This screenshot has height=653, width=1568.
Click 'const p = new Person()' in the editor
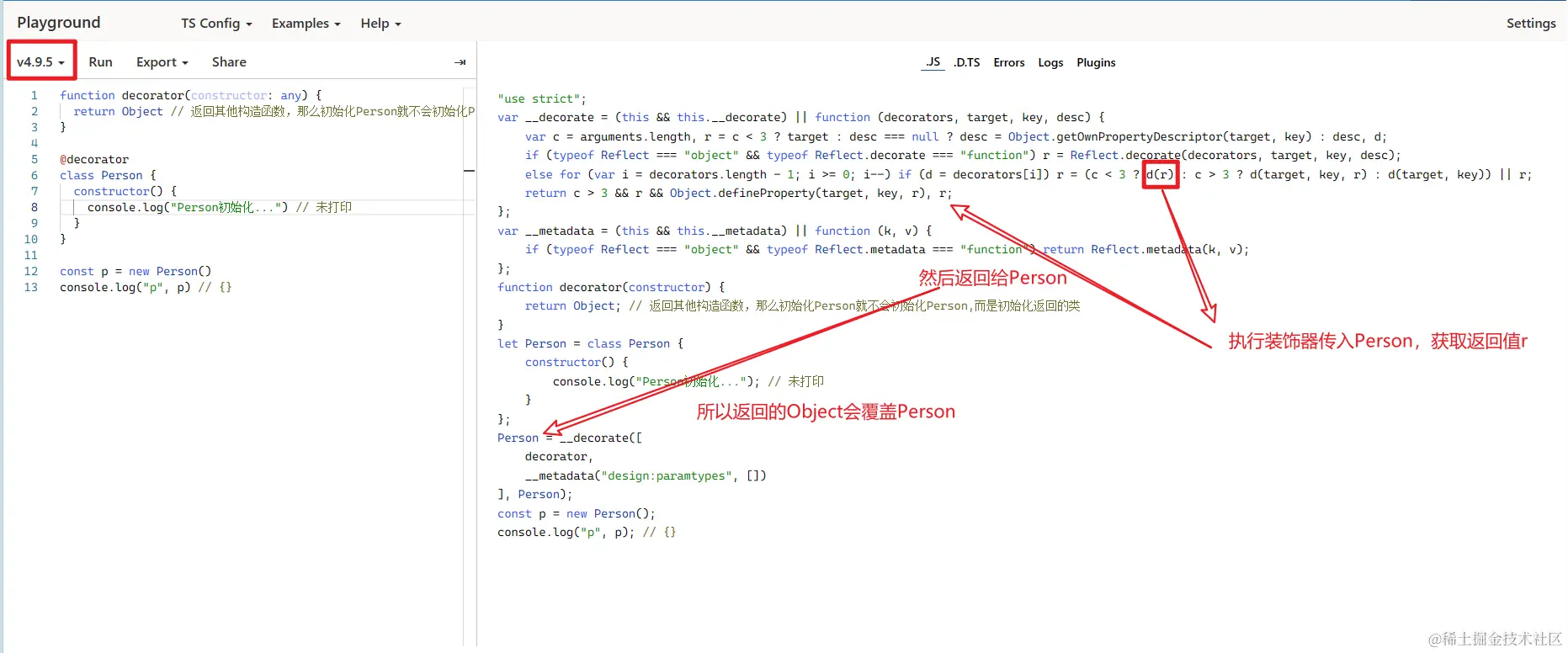click(136, 271)
